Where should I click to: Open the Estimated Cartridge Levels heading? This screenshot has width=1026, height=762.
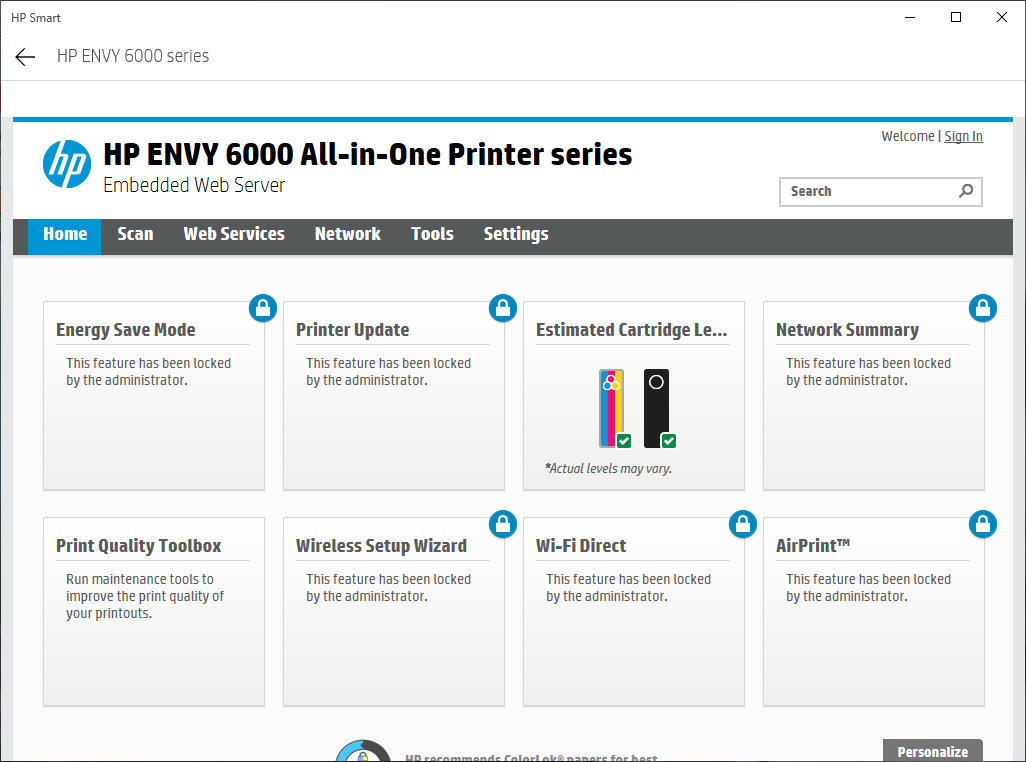pyautogui.click(x=631, y=330)
